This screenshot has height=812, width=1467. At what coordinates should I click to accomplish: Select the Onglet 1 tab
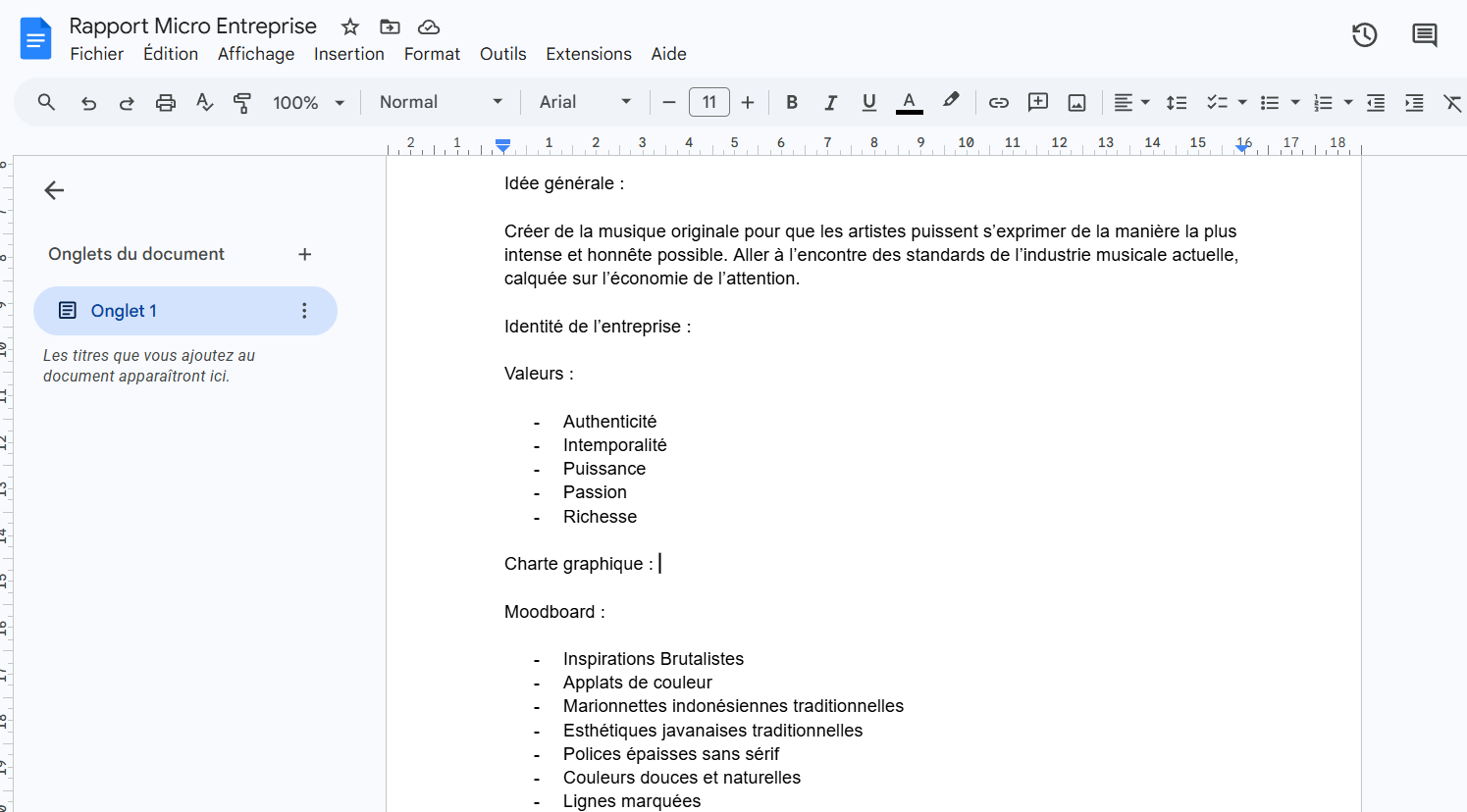[x=185, y=311]
